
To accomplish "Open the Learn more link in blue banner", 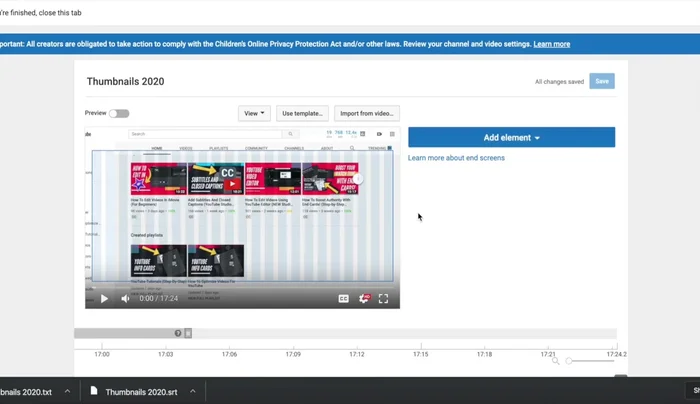I will (x=551, y=44).
